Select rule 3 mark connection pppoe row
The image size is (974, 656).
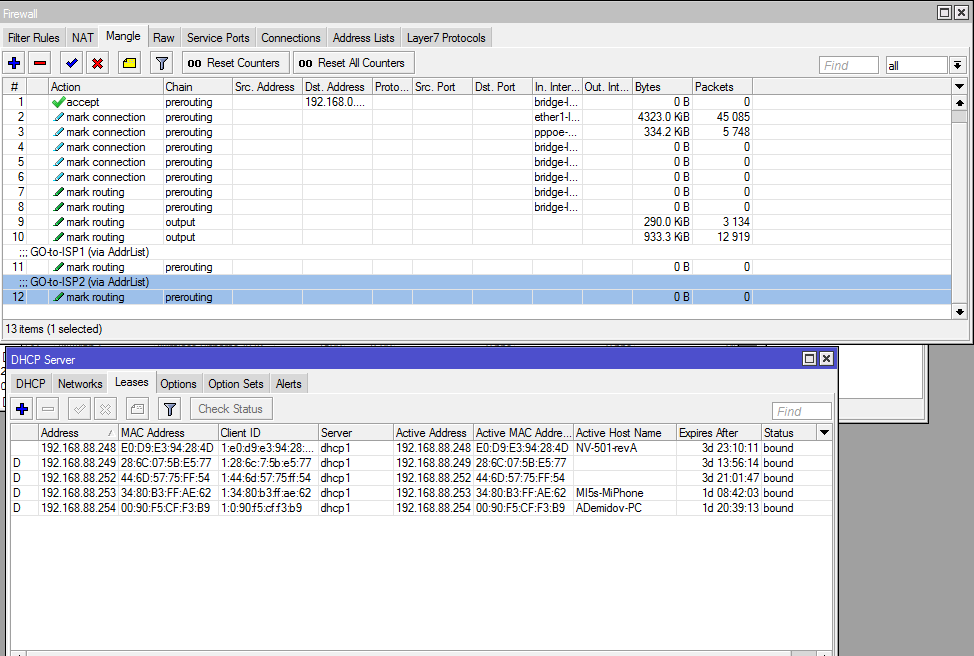(x=476, y=132)
